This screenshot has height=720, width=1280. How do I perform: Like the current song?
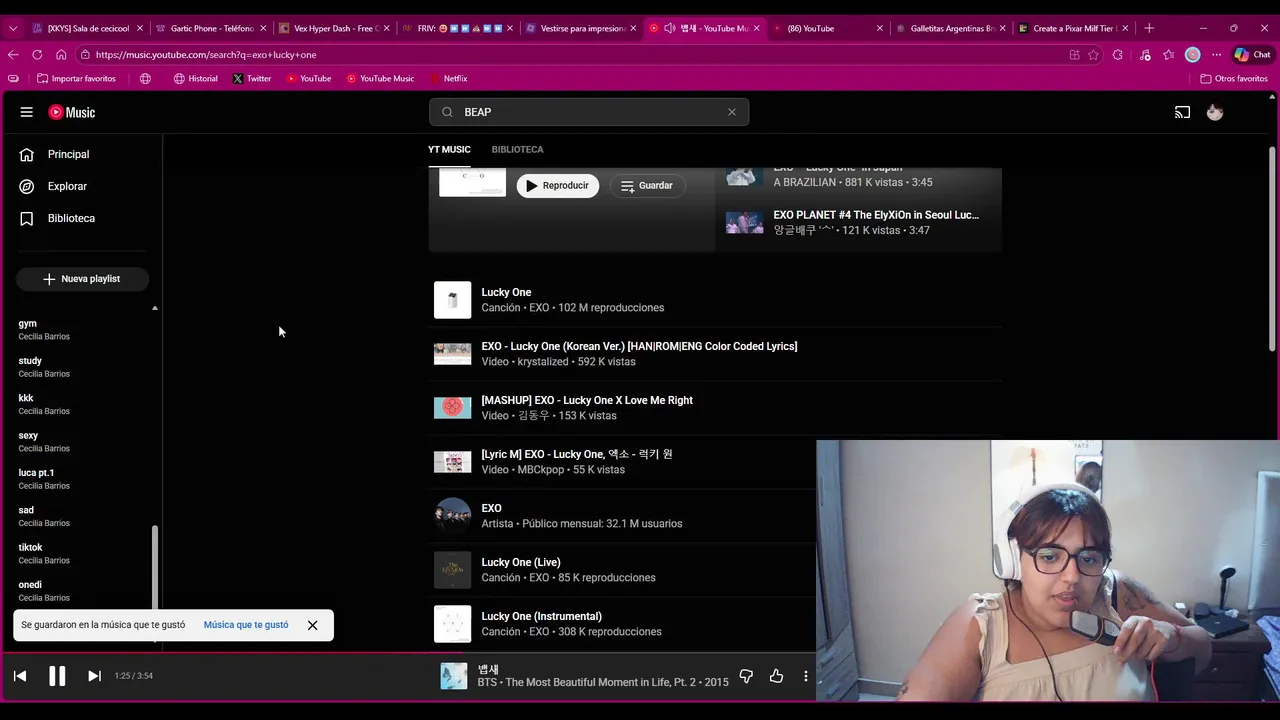pos(776,676)
